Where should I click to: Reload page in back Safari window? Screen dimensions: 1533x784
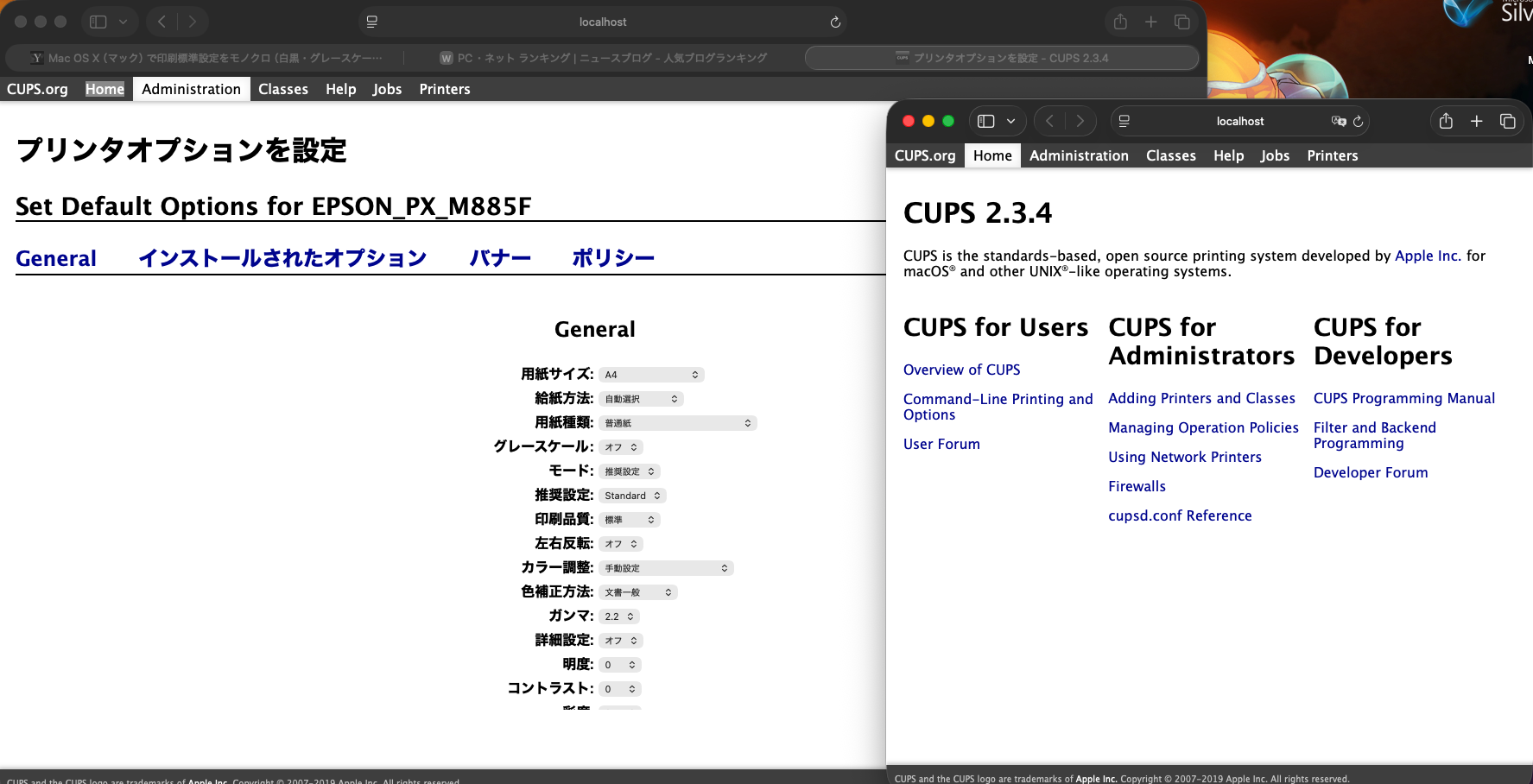pyautogui.click(x=835, y=22)
